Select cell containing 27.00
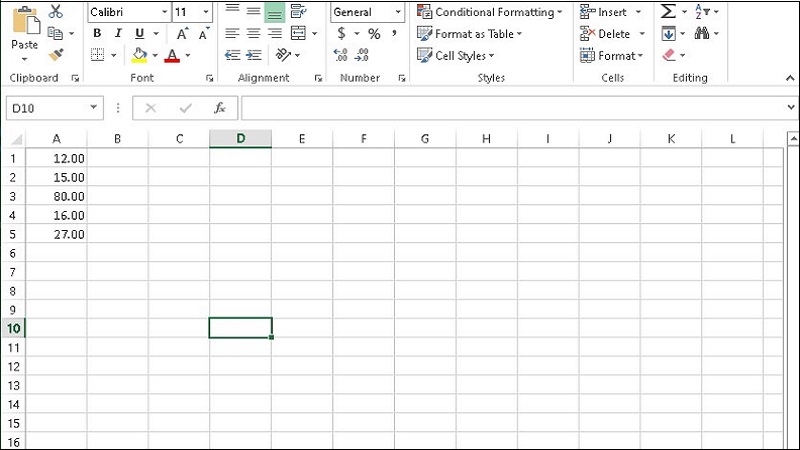Viewport: 800px width, 450px height. point(56,234)
